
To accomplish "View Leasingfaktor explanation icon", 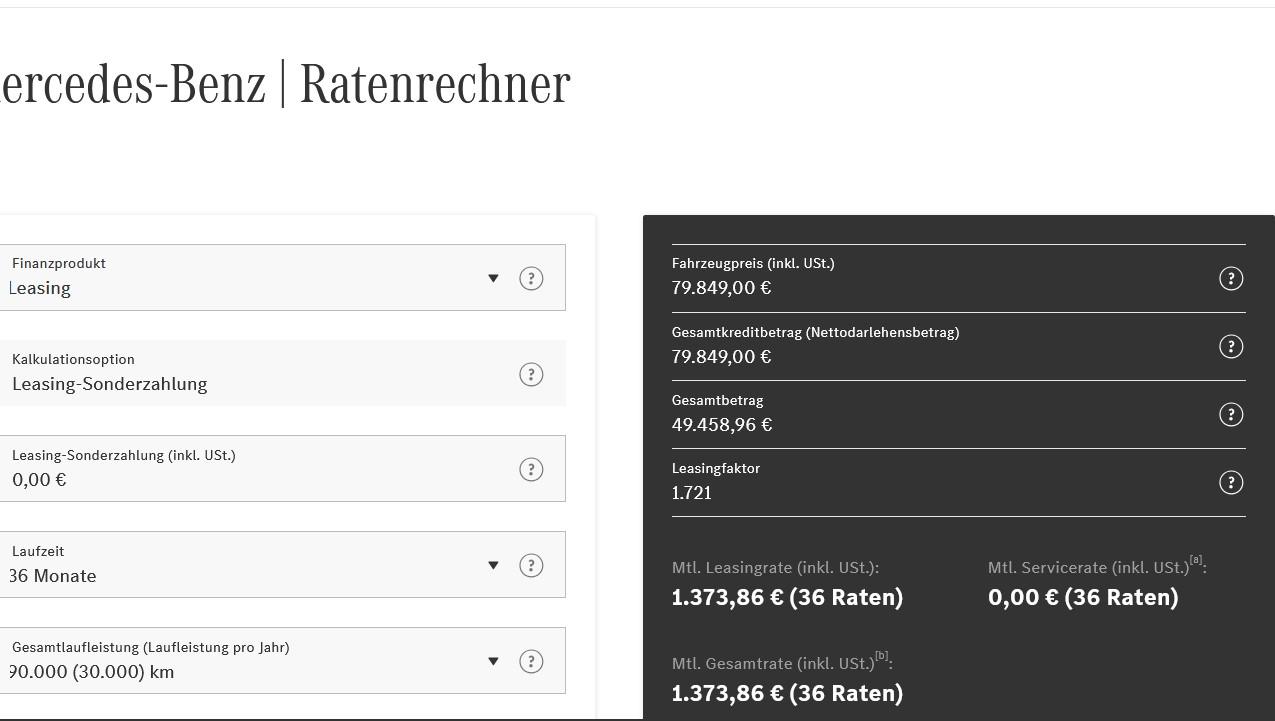I will [1231, 482].
